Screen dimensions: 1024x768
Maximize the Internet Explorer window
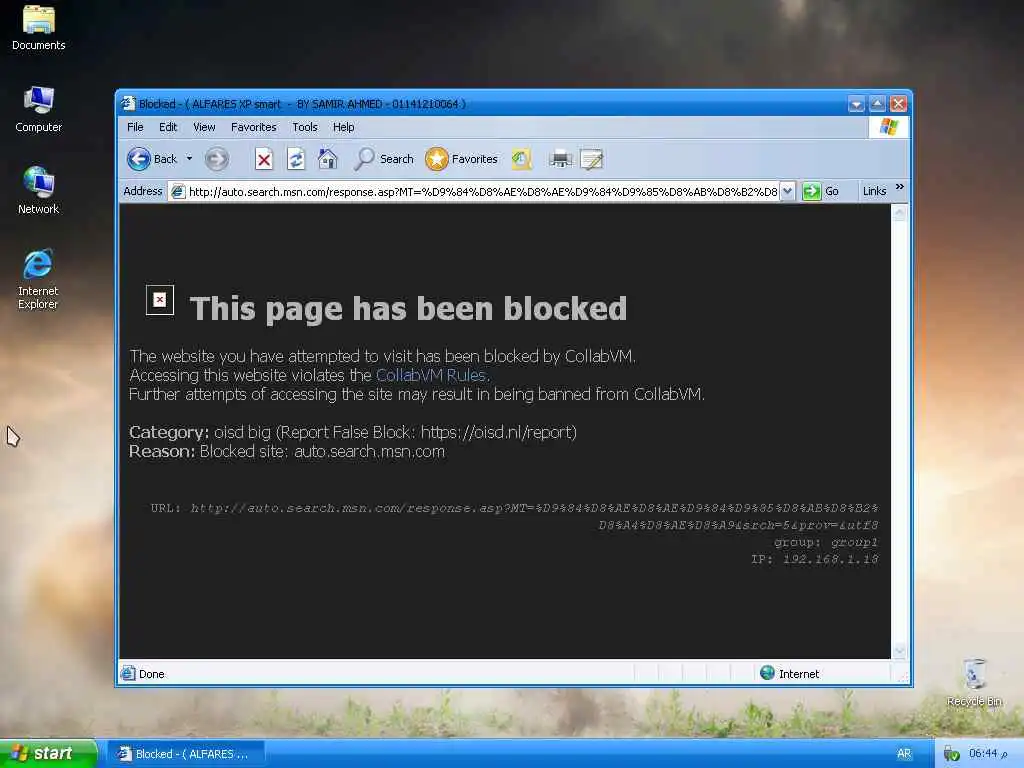pos(877,104)
